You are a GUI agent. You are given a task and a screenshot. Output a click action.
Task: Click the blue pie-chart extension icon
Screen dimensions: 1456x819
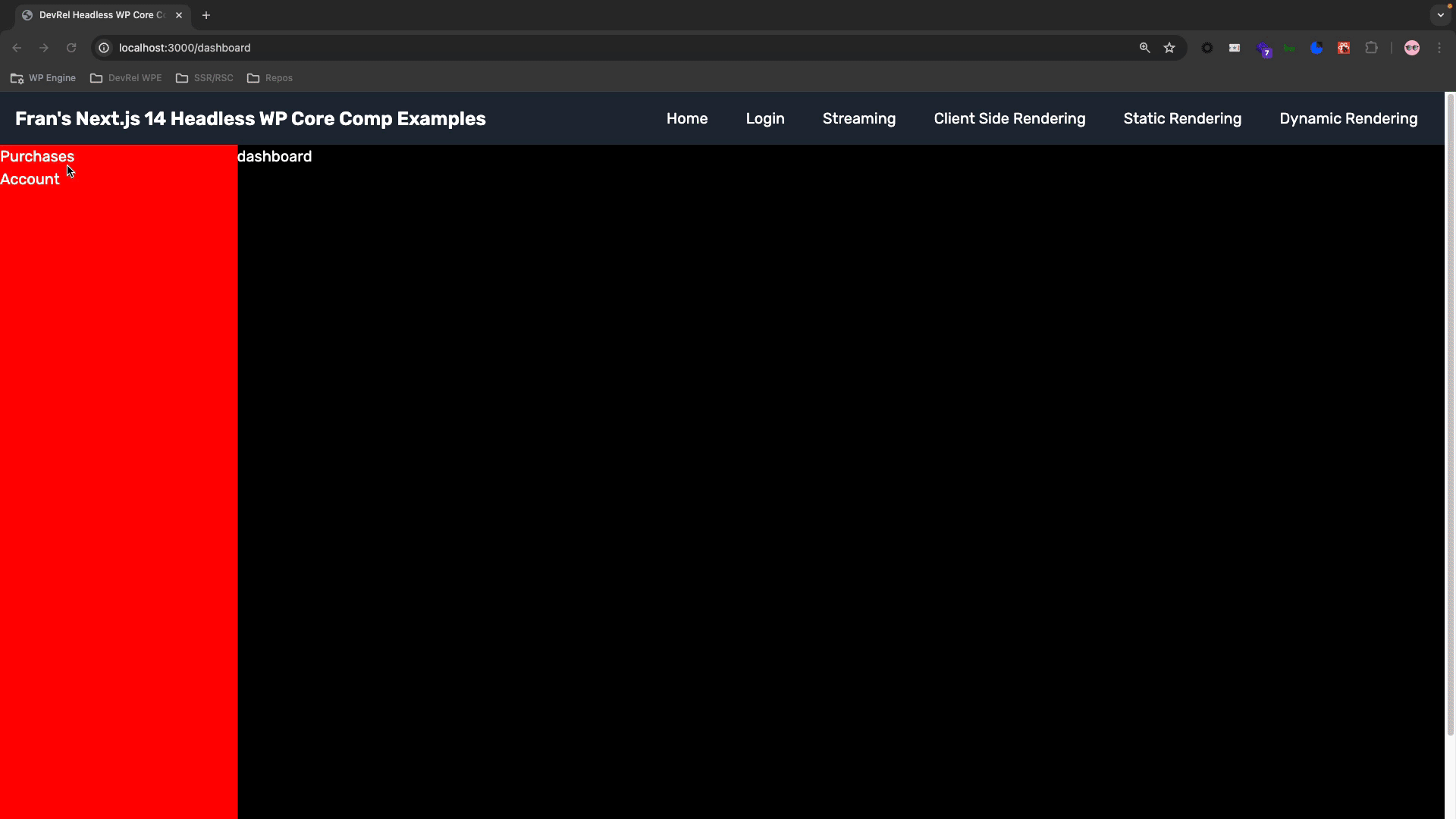pos(1316,48)
